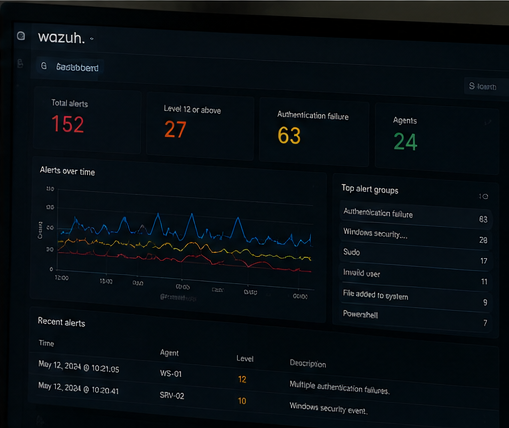Select the File added to system row

(415, 298)
